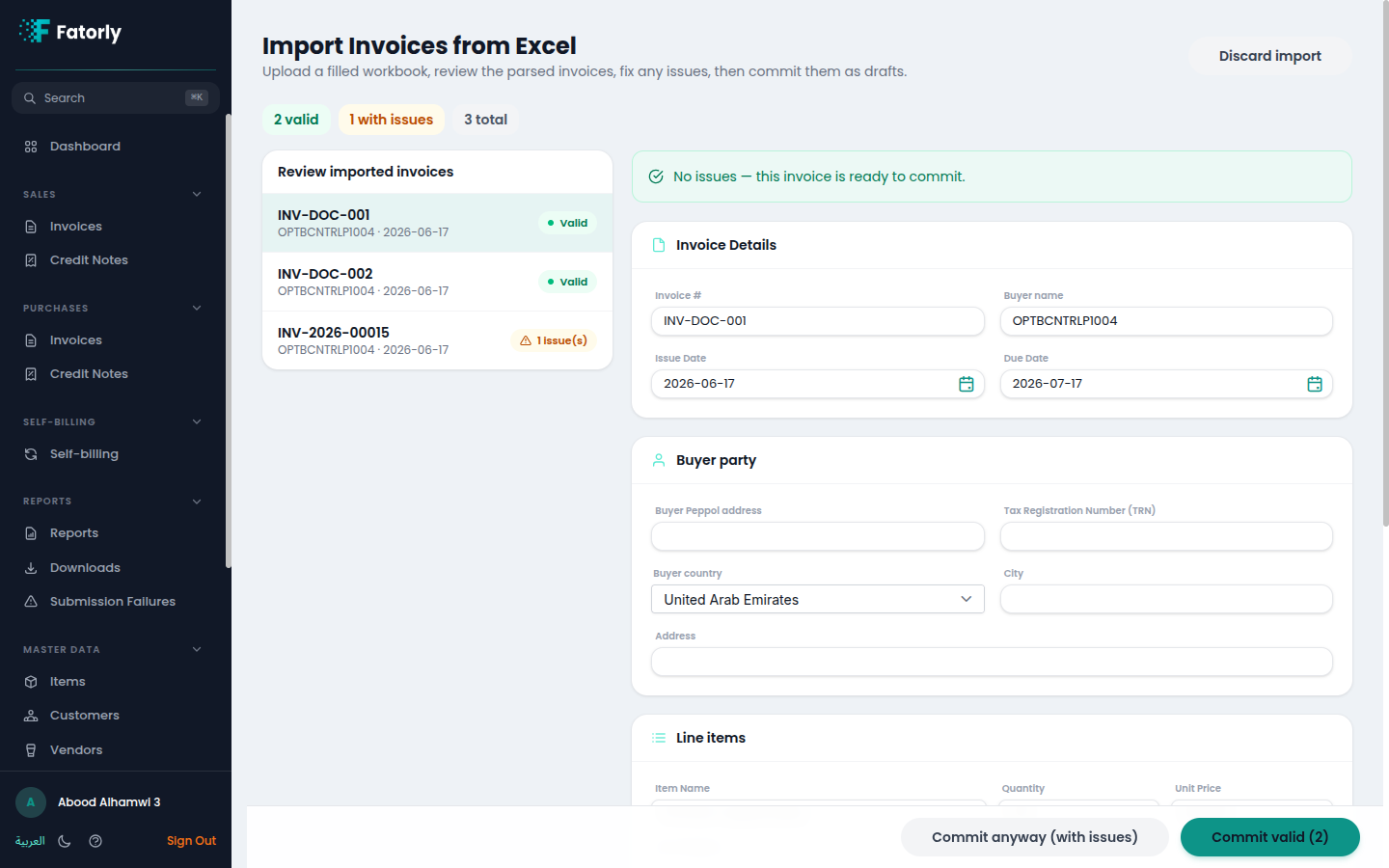Image resolution: width=1389 pixels, height=868 pixels.
Task: Collapse the Purchases section chevron
Action: pyautogui.click(x=197, y=308)
